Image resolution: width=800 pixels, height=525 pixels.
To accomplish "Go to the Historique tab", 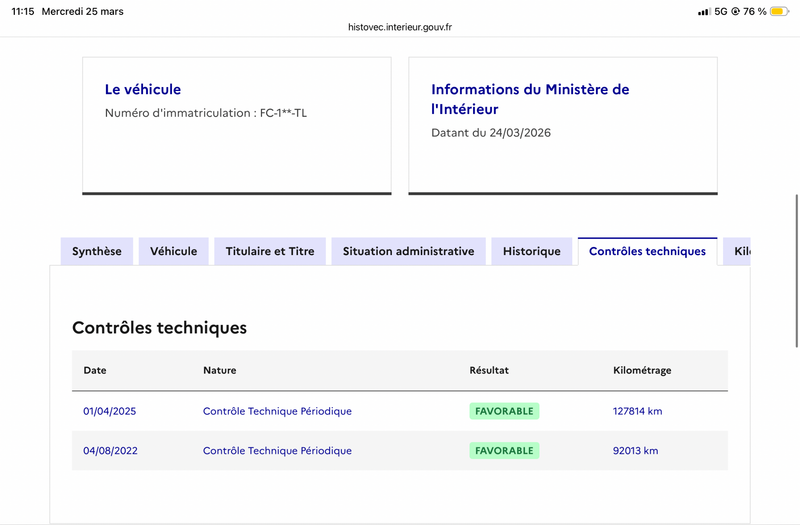I will (x=532, y=251).
